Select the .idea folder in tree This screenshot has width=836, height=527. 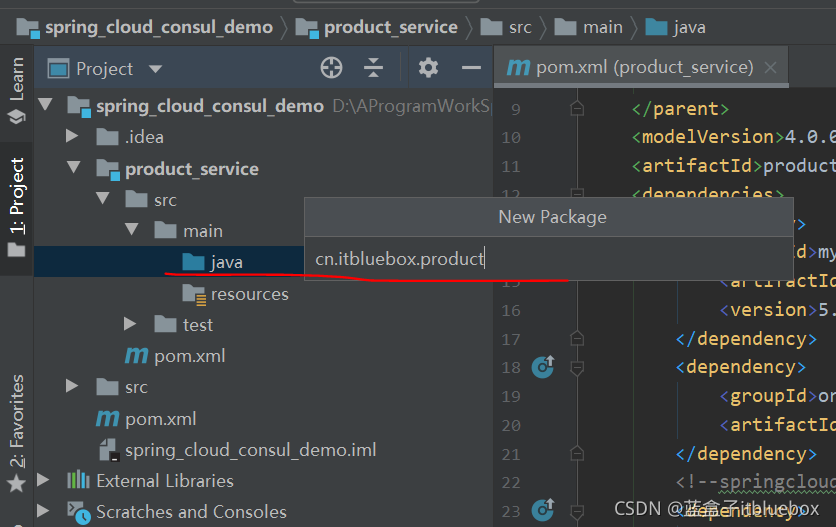(x=144, y=137)
